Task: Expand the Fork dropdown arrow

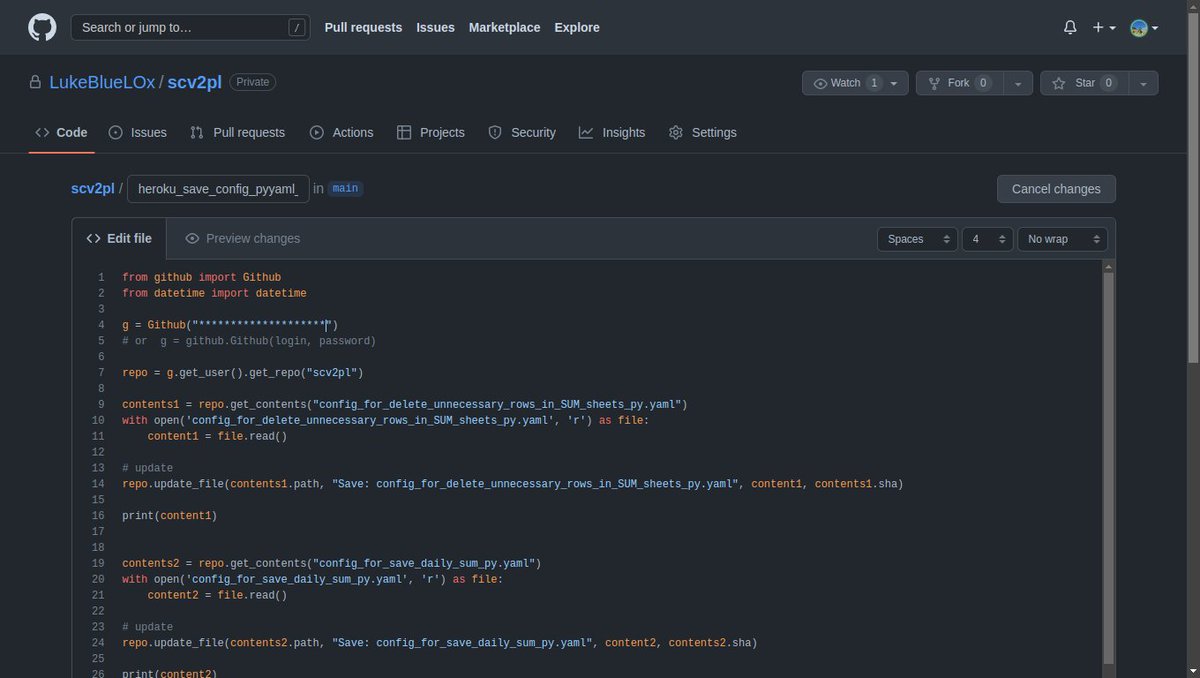Action: 1017,83
